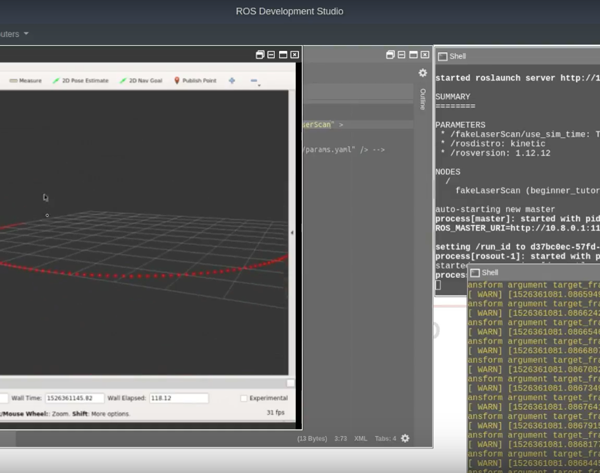Screen dimensions: 600x473
Task: Activate the 2D Pose Estimate tool
Action: pos(81,80)
